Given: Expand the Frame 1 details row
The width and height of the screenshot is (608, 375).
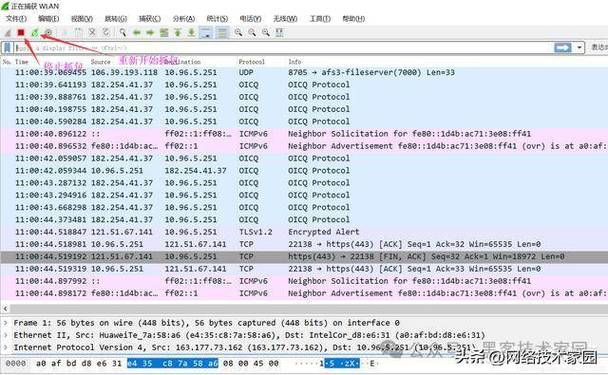Looking at the screenshot, I should [x=6, y=323].
